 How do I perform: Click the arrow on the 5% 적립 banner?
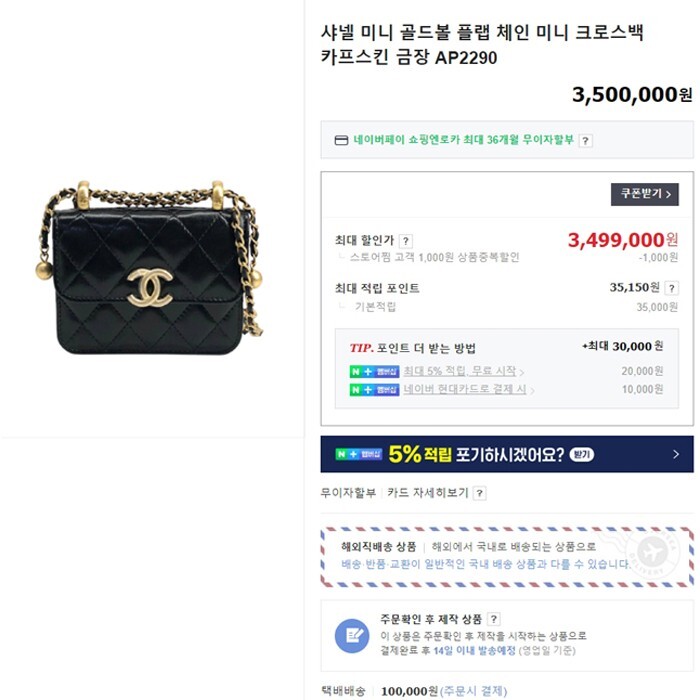point(676,454)
